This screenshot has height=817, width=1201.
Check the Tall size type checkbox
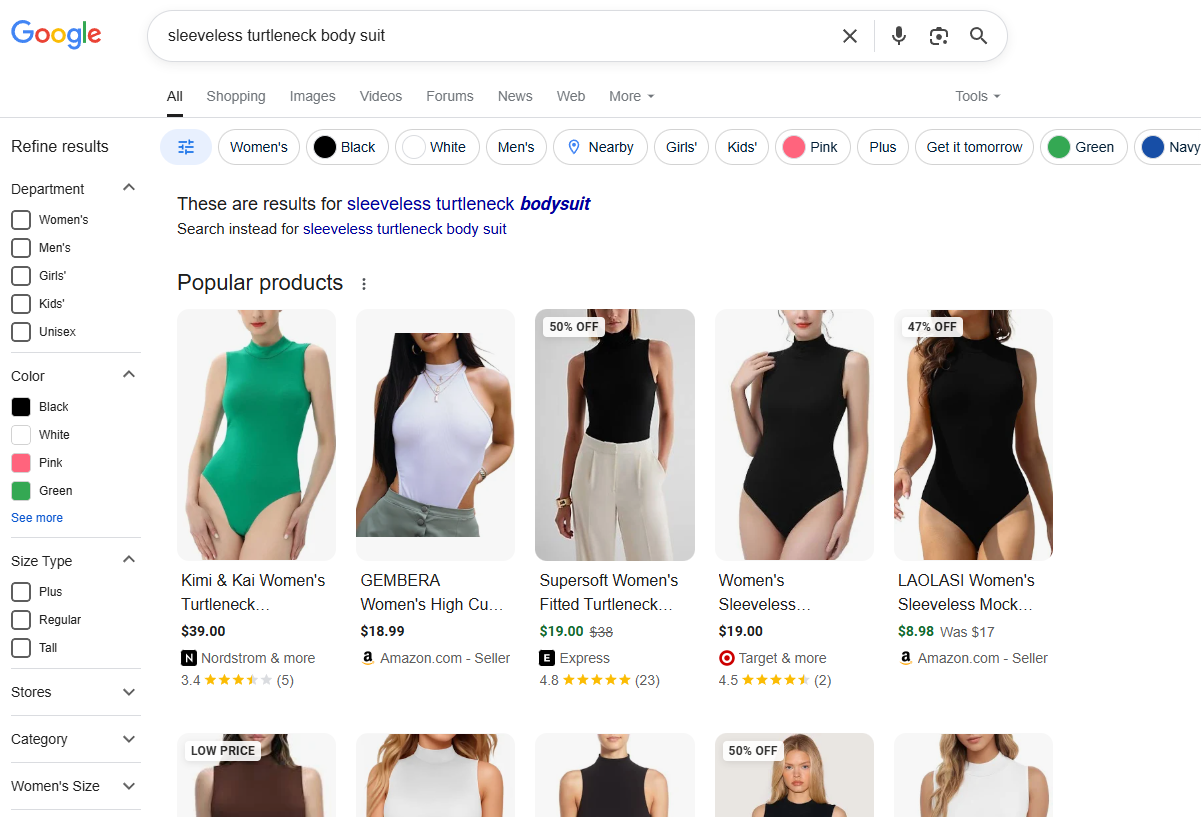coord(21,648)
